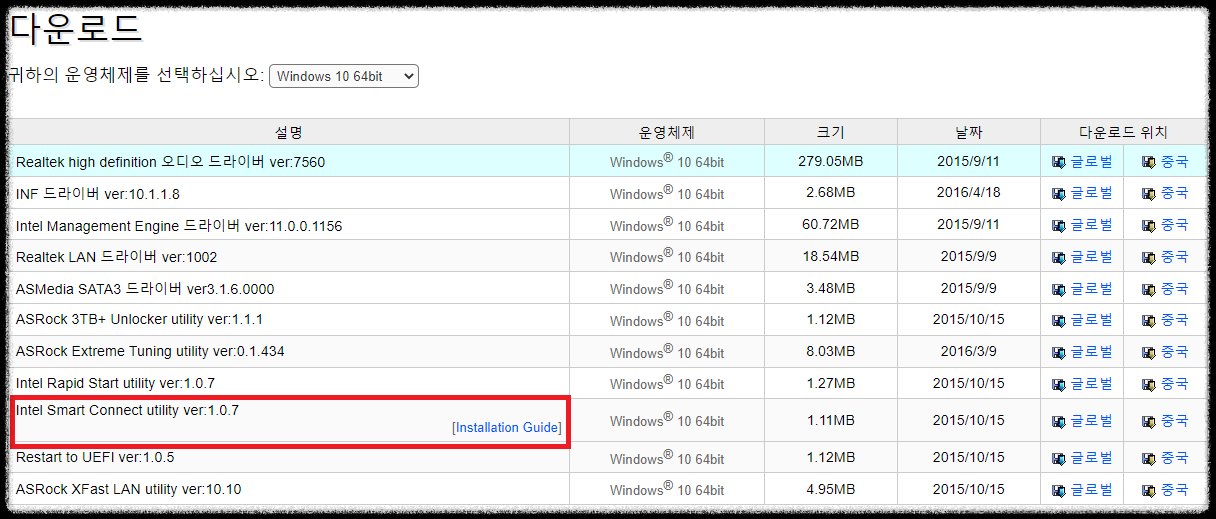Click the 다운로드 위치 column header
The width and height of the screenshot is (1216, 519).
(x=1124, y=132)
